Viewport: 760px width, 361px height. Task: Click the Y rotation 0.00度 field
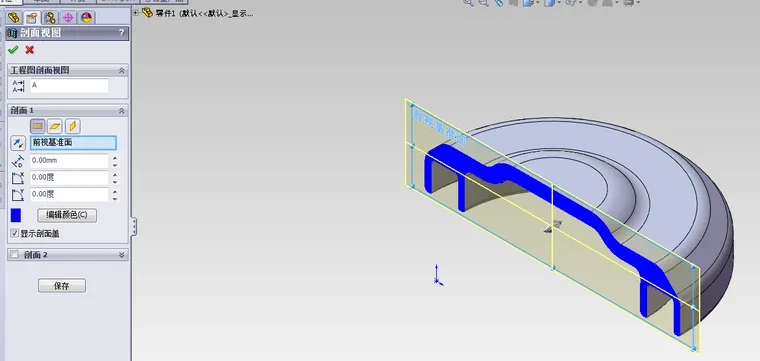pyautogui.click(x=69, y=195)
